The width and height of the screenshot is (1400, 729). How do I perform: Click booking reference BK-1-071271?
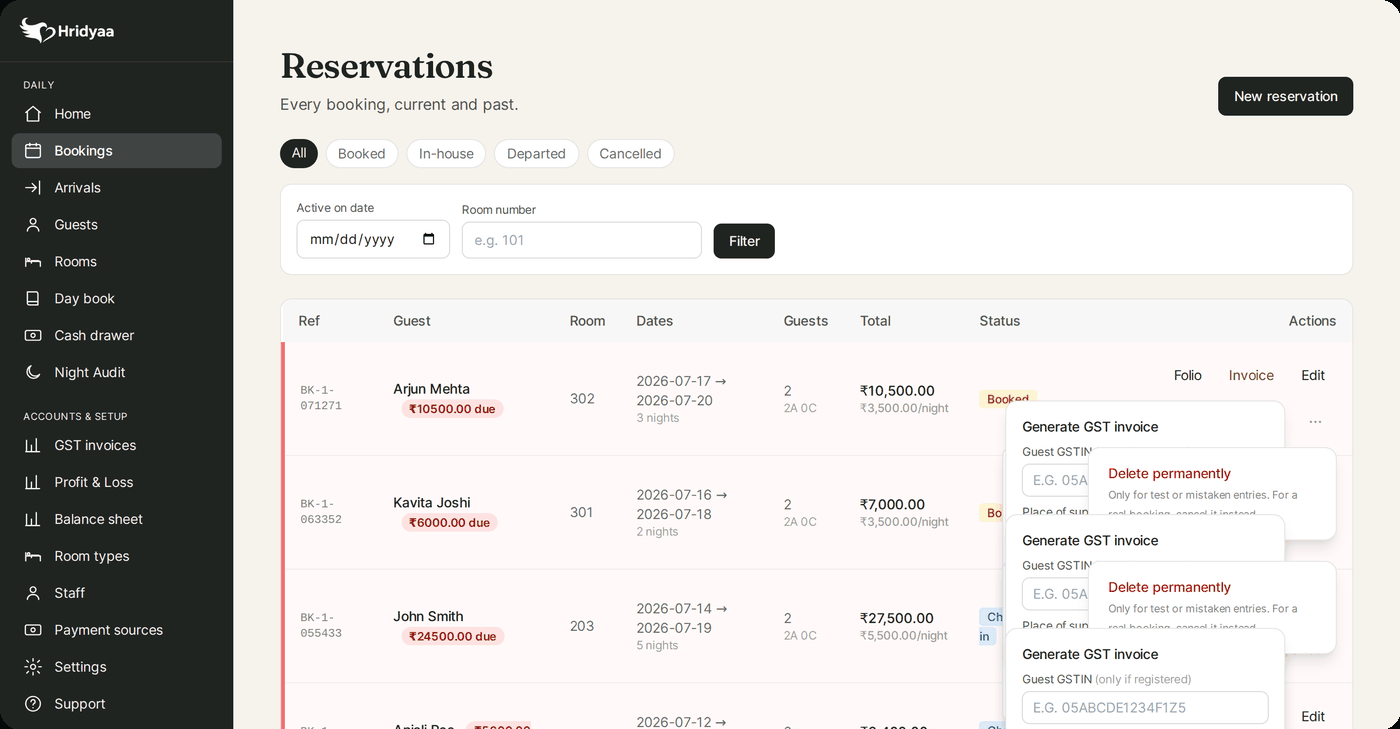[321, 398]
